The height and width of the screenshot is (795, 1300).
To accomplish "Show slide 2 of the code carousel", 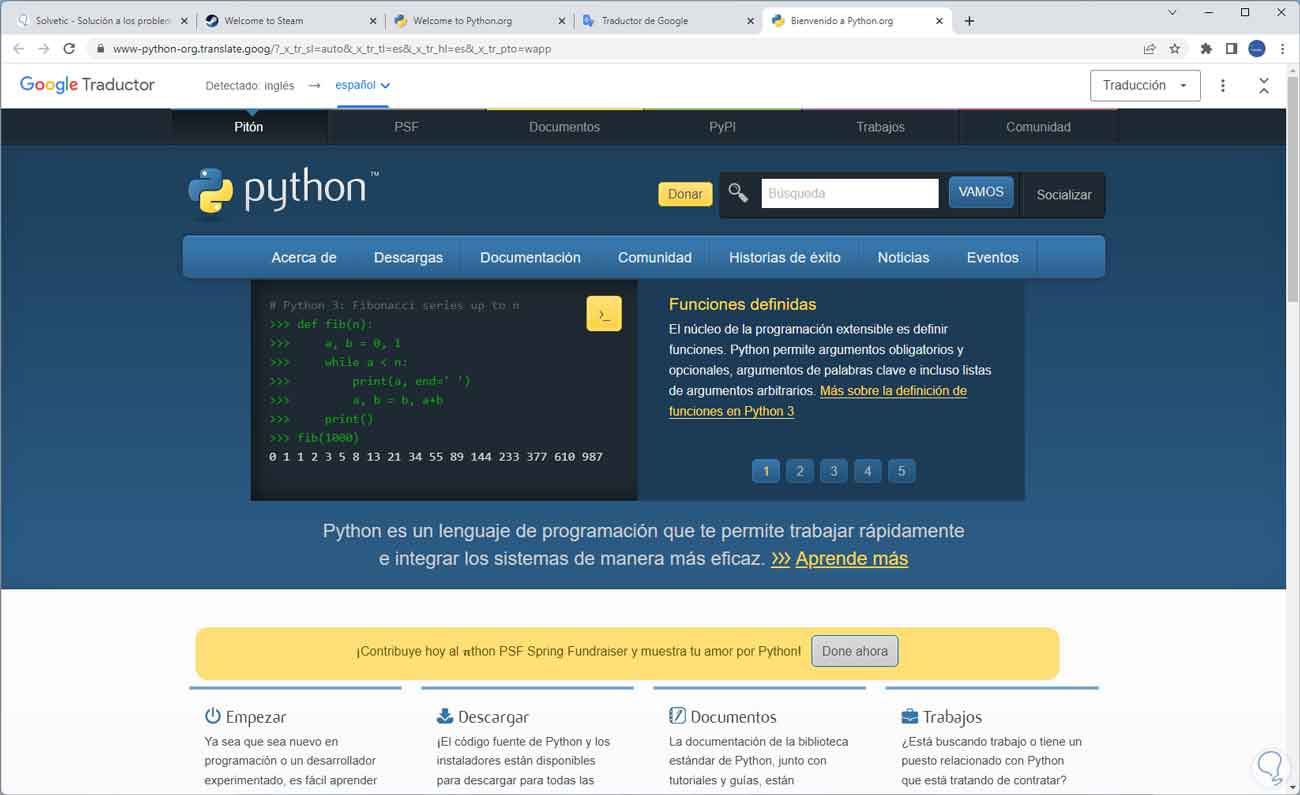I will [800, 471].
